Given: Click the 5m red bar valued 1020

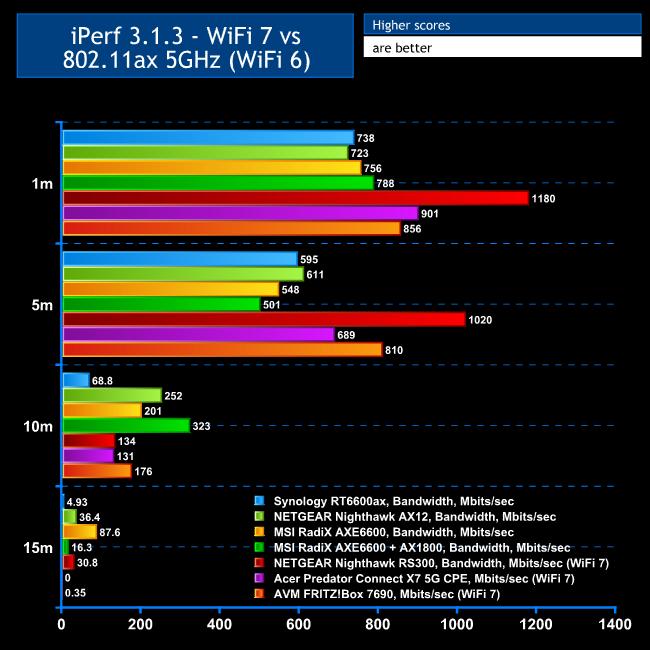Looking at the screenshot, I should (x=264, y=320).
